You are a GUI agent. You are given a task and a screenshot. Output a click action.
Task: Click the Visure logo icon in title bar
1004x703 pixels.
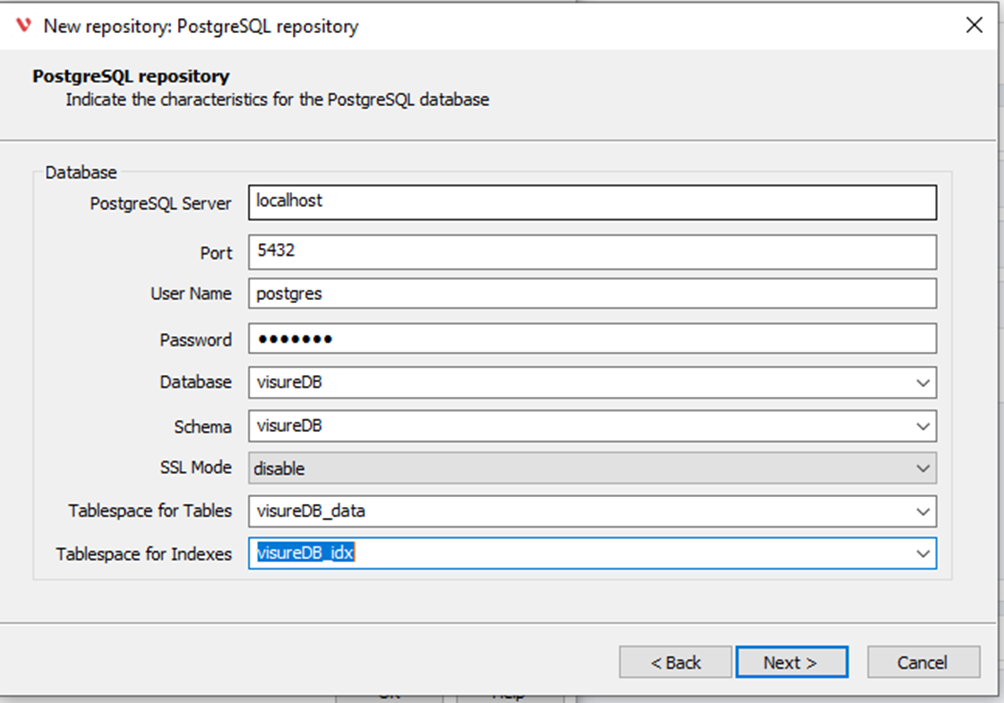point(24,26)
